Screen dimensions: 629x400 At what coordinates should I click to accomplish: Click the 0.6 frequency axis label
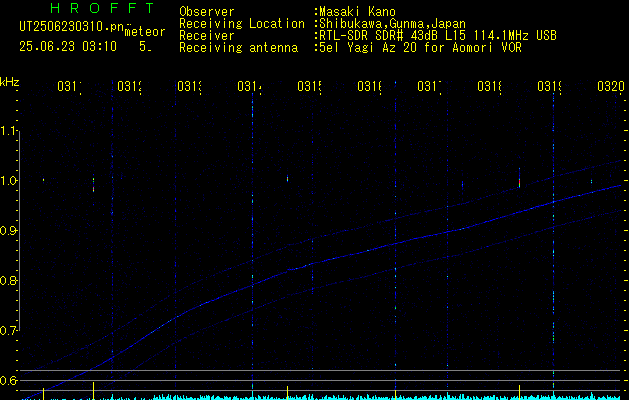point(9,380)
